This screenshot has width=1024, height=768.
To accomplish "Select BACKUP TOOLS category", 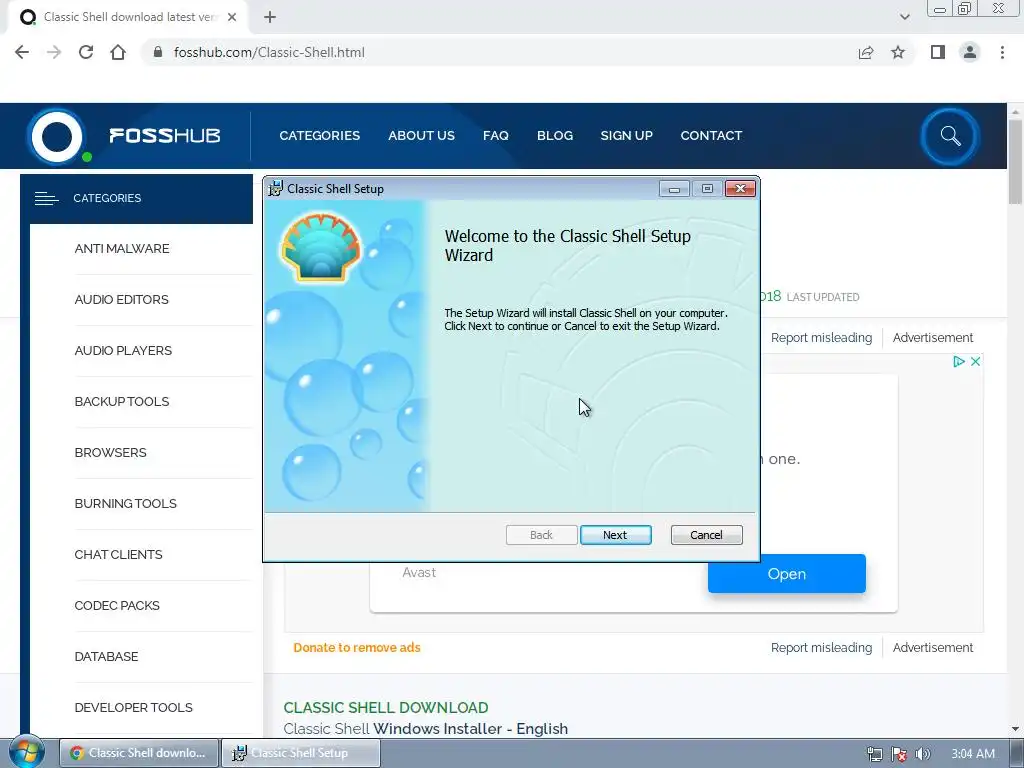I will (x=122, y=402).
